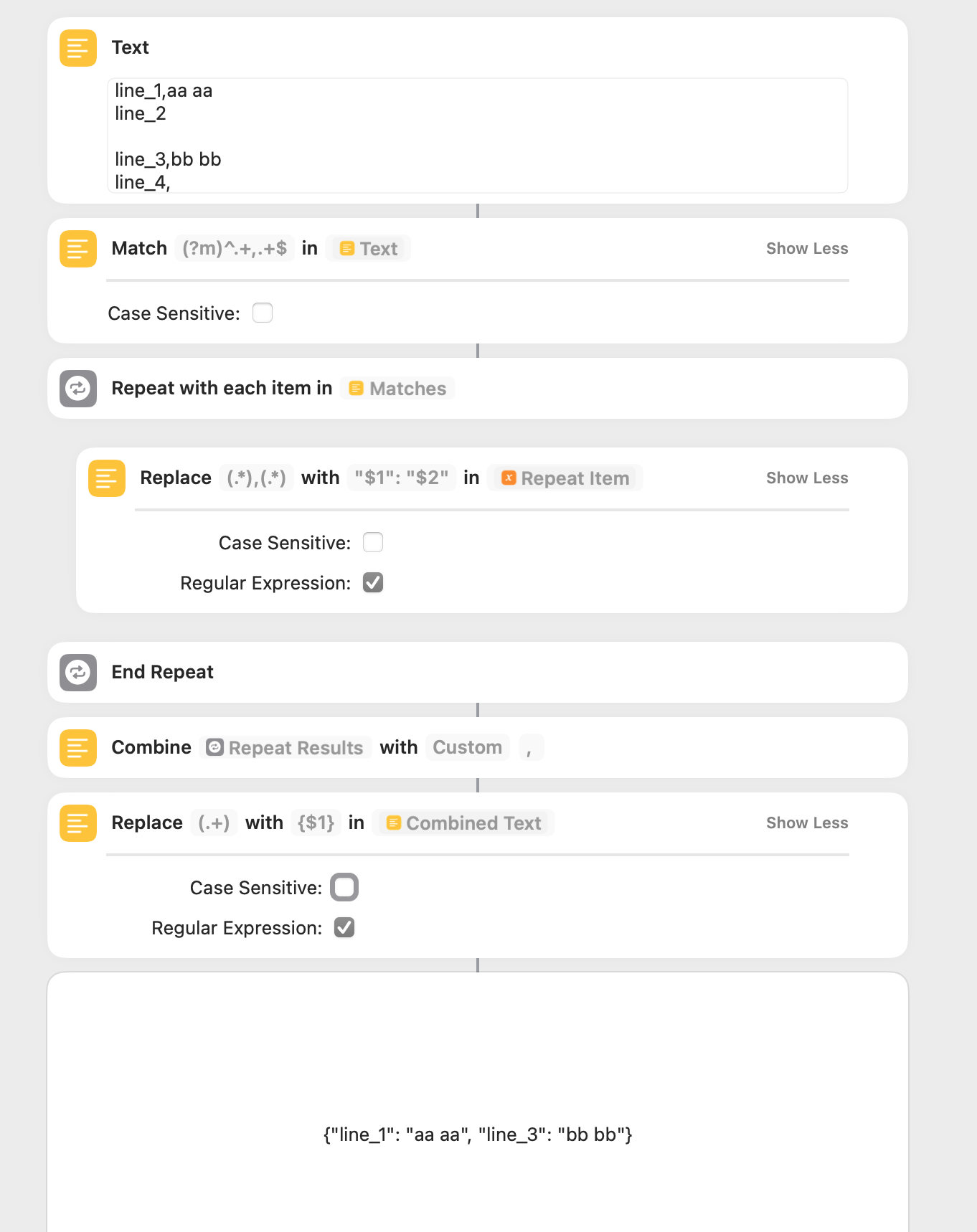The height and width of the screenshot is (1232, 977).
Task: Edit the {$1} replacement field
Action: point(316,823)
